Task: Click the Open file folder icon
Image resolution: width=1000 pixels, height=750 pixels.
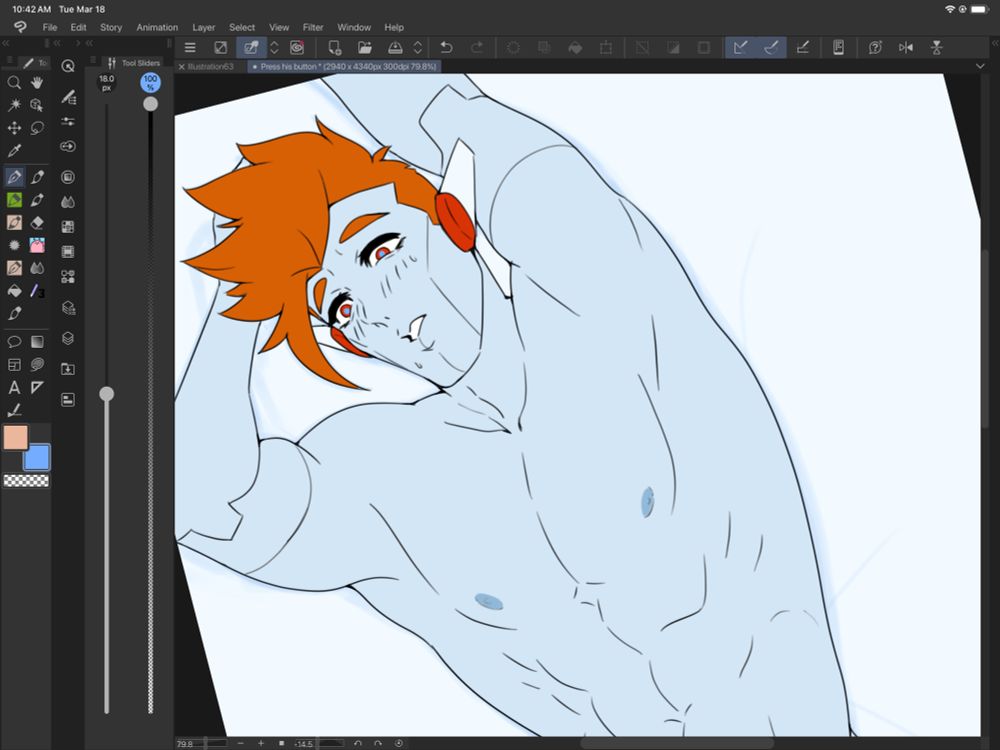Action: pos(365,48)
